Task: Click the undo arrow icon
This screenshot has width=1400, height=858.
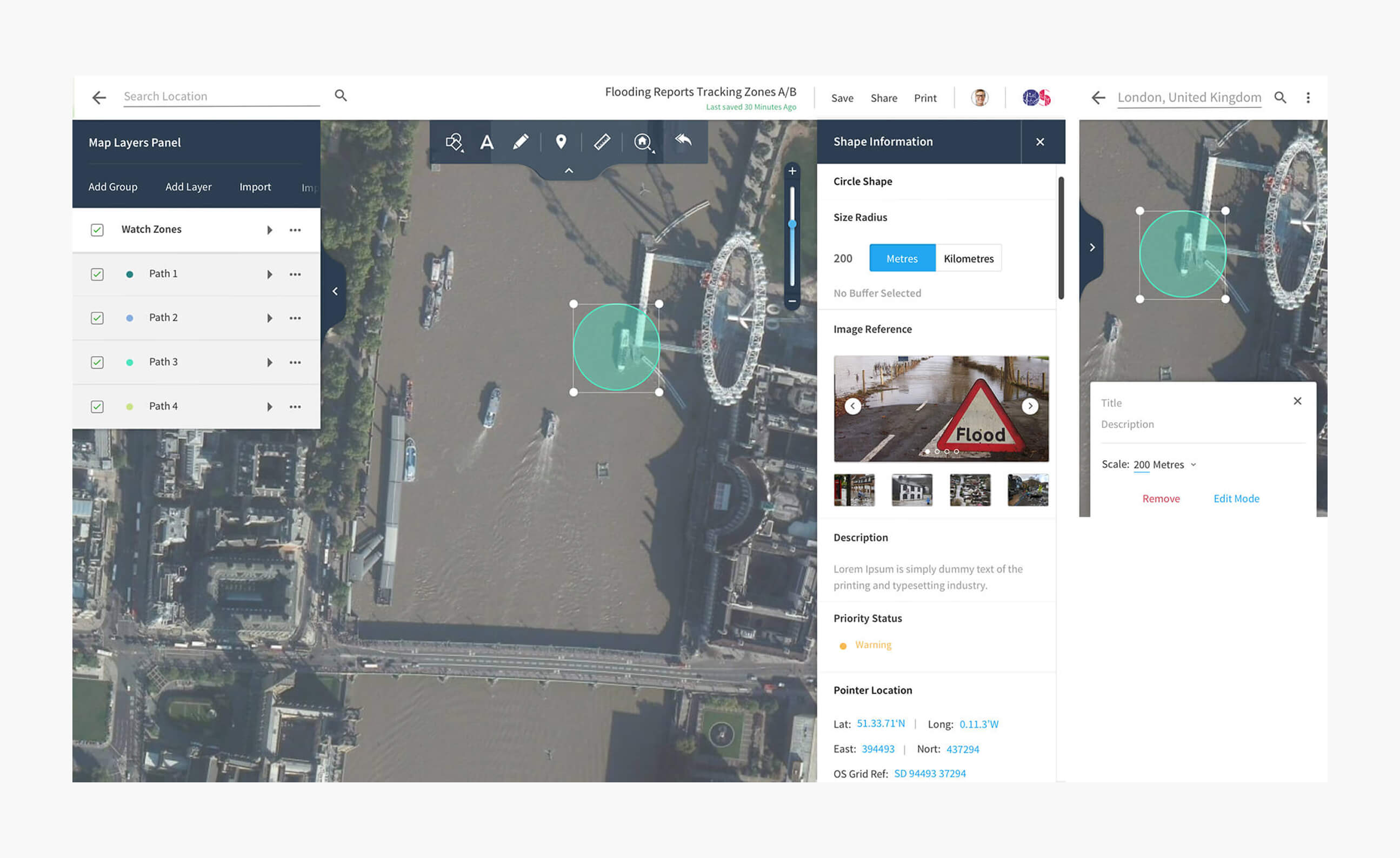Action: 683,140
